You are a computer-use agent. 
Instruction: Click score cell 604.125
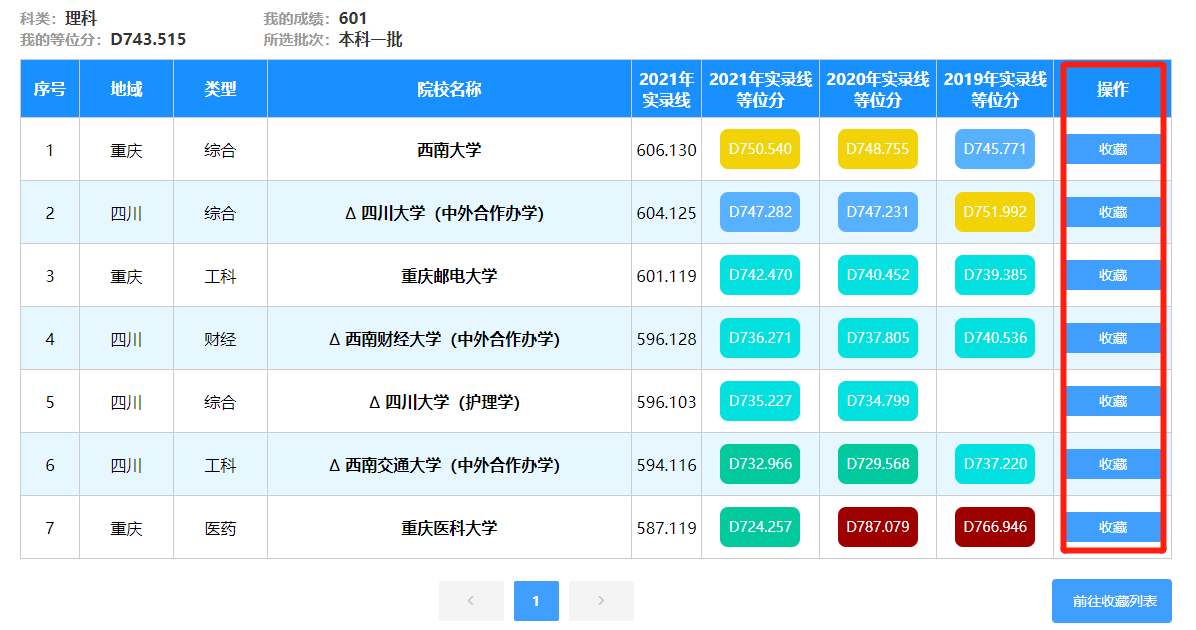click(667, 213)
